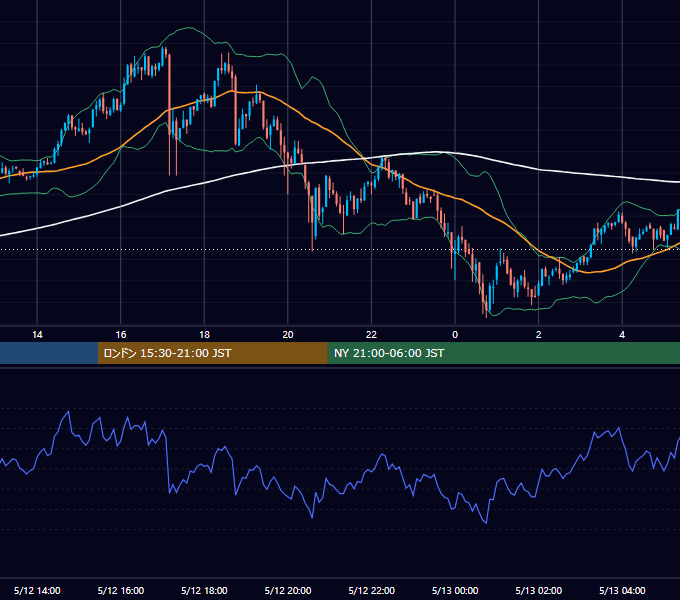680x600 pixels.
Task: Click the 5/13 04:00 label on oscillator axis
Action: pos(622,590)
